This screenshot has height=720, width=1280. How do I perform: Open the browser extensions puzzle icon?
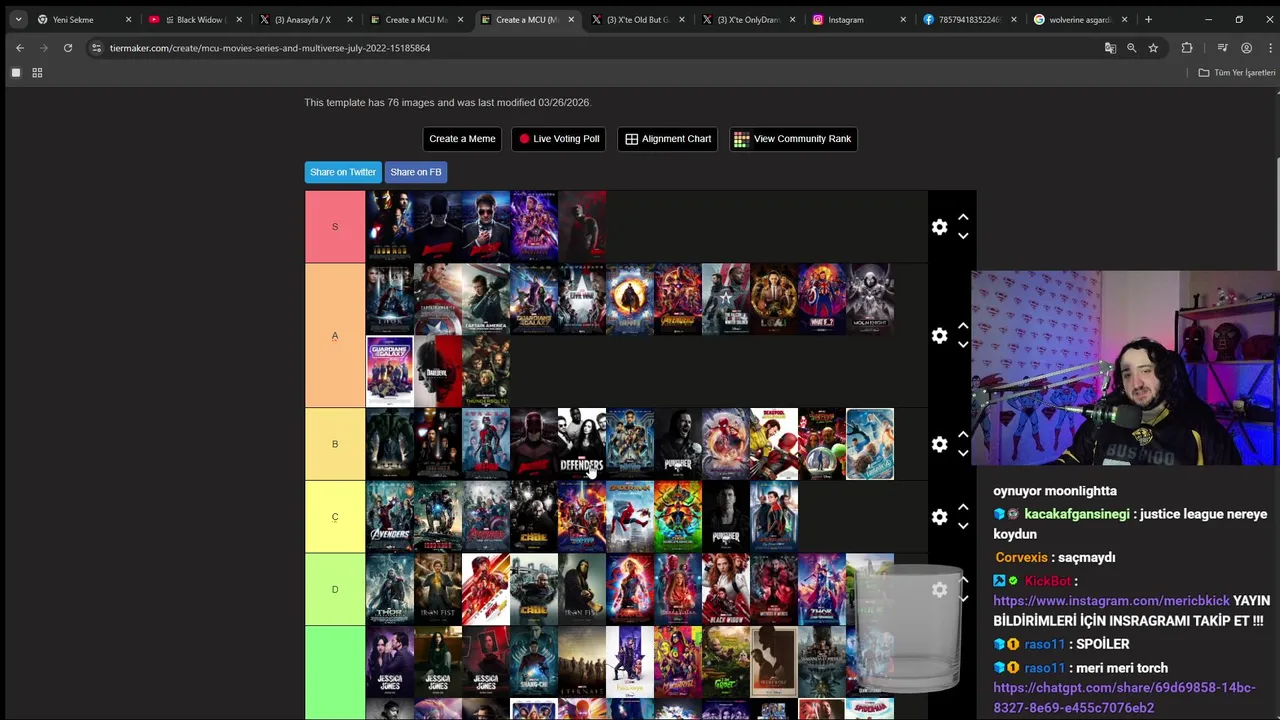pyautogui.click(x=1187, y=48)
